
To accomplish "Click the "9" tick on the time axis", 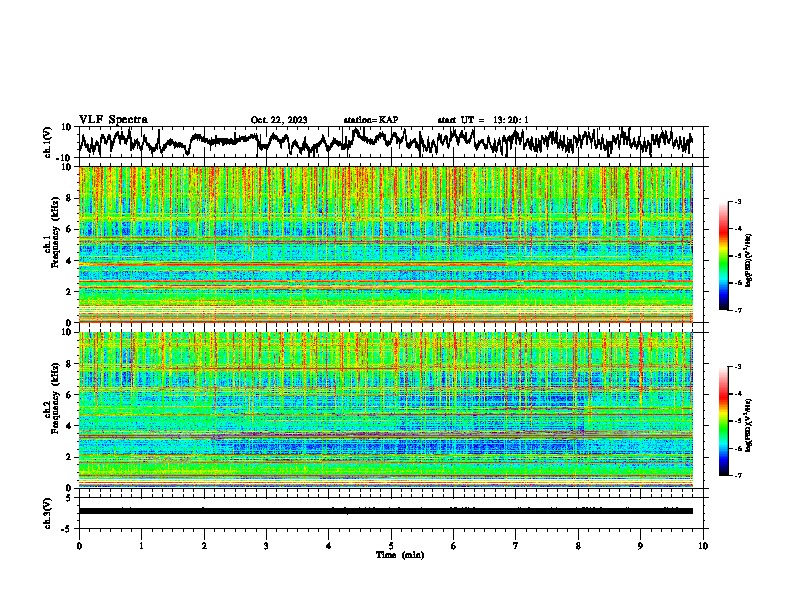I will [x=640, y=546].
